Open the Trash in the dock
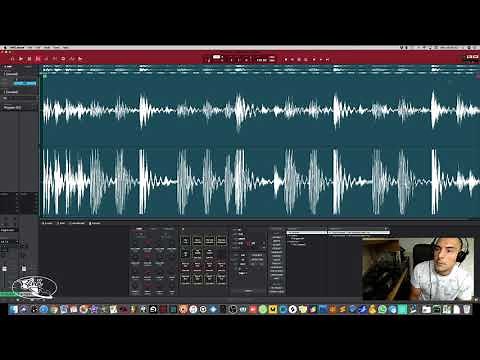Screen dimensions: 480x360 tap(467, 309)
